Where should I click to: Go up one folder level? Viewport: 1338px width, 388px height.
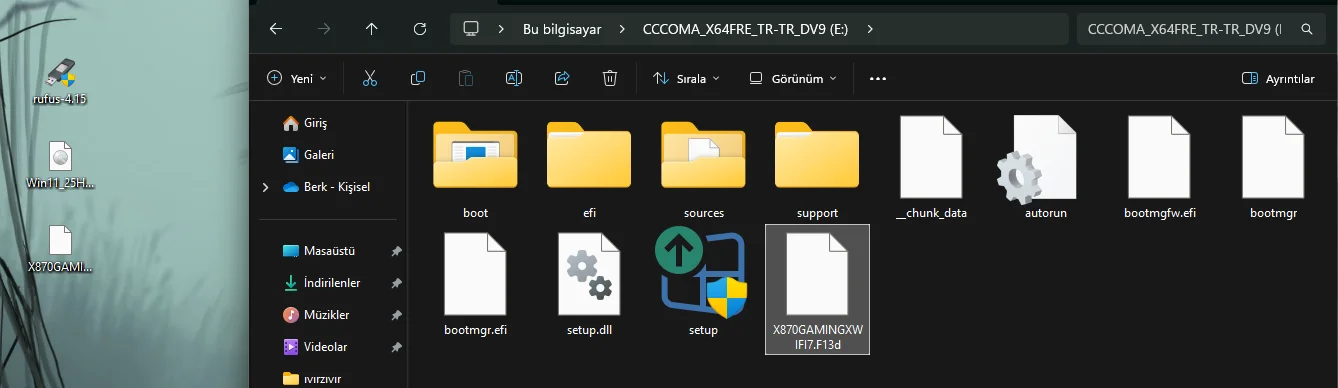(372, 29)
